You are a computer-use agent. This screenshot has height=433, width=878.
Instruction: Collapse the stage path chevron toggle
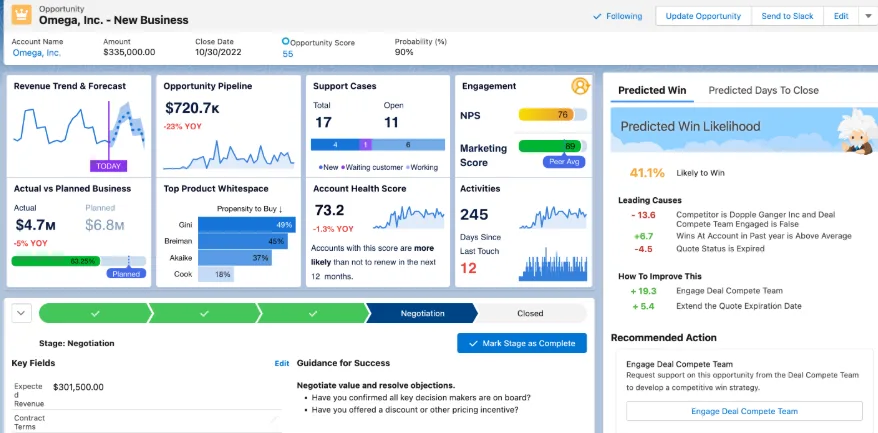21,313
